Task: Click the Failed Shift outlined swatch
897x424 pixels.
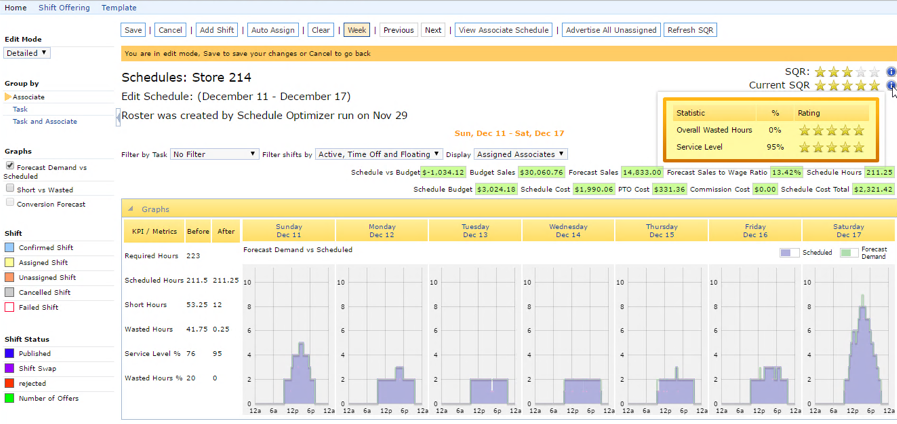Action: point(9,307)
